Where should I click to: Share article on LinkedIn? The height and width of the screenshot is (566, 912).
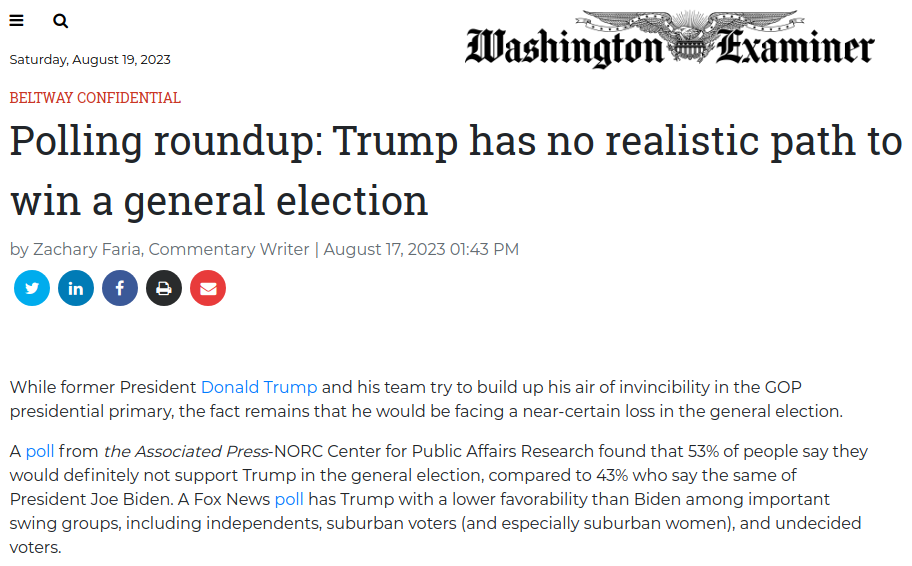76,288
